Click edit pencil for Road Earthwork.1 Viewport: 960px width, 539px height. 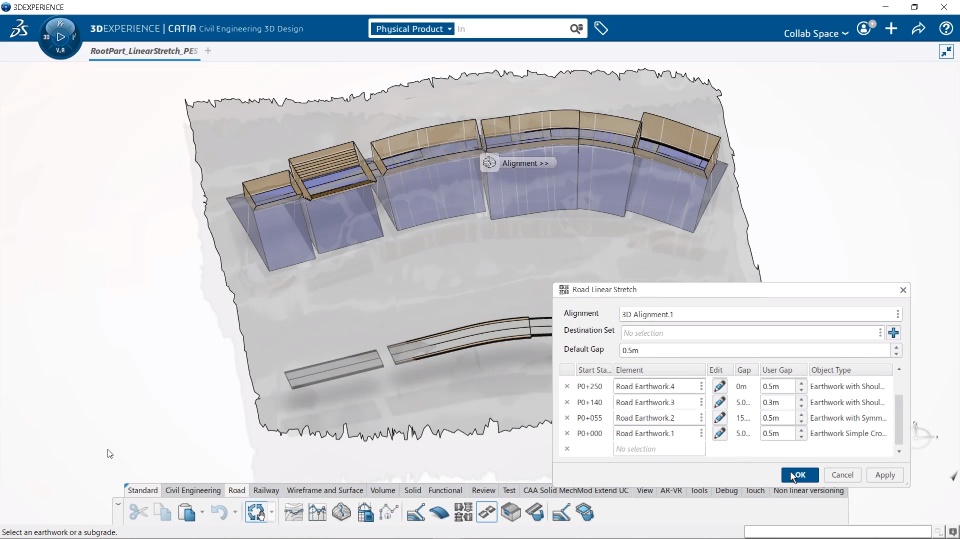[x=719, y=433]
